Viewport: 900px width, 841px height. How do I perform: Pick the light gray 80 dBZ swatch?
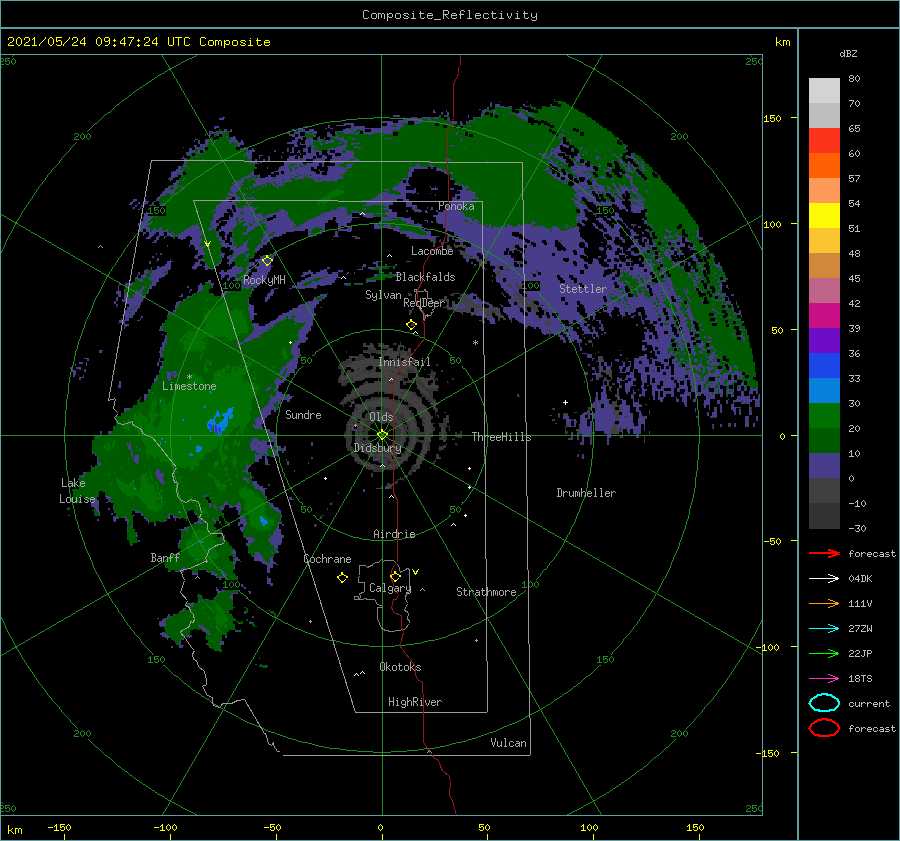(824, 90)
